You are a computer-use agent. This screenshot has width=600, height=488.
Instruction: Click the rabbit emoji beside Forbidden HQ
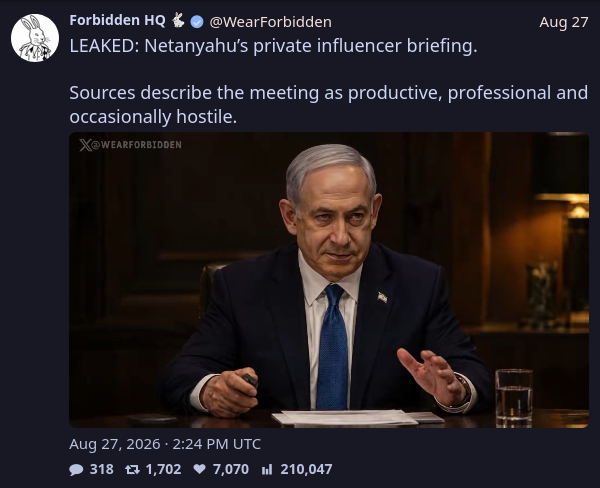[x=178, y=20]
